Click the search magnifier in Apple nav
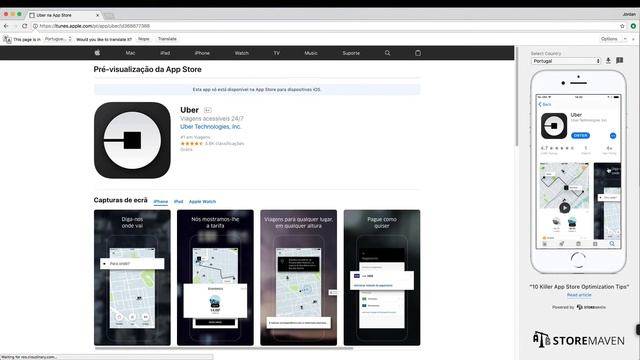 click(x=387, y=53)
